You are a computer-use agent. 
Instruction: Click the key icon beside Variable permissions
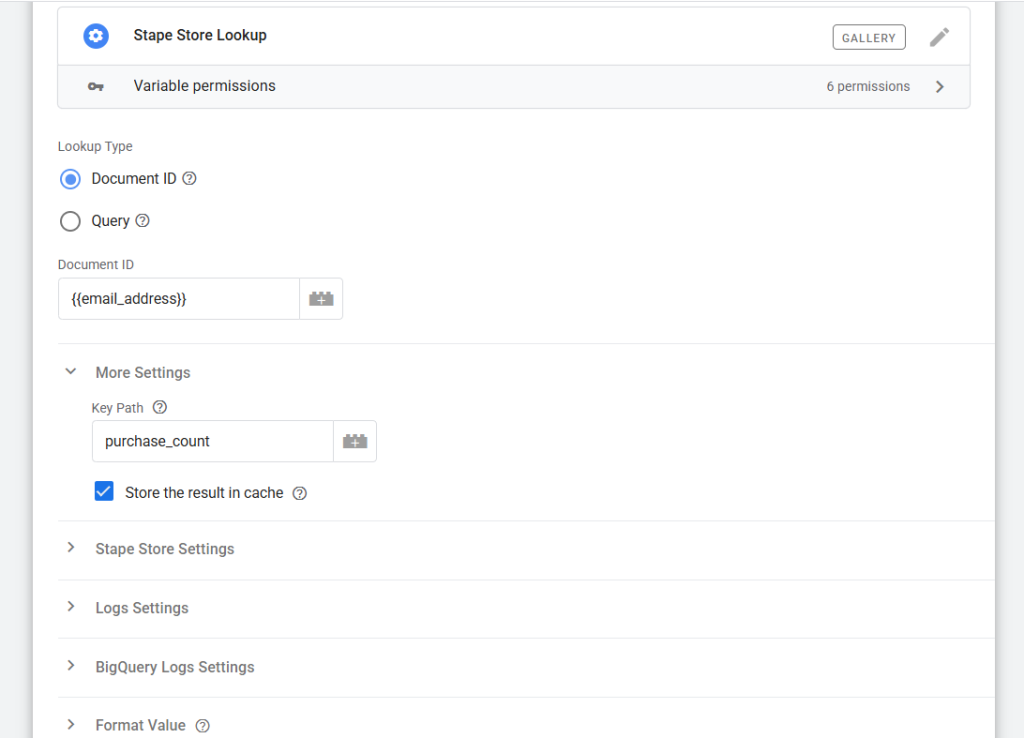pyautogui.click(x=96, y=87)
